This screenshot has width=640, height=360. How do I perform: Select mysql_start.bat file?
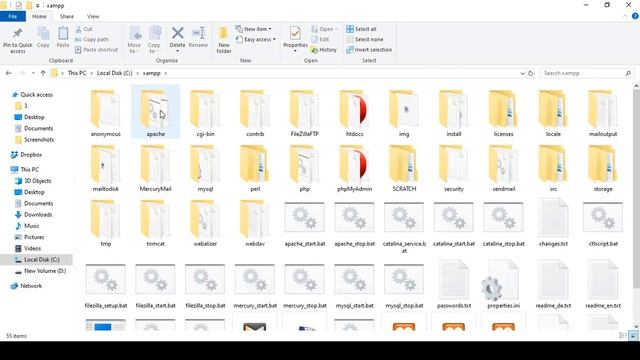[354, 286]
